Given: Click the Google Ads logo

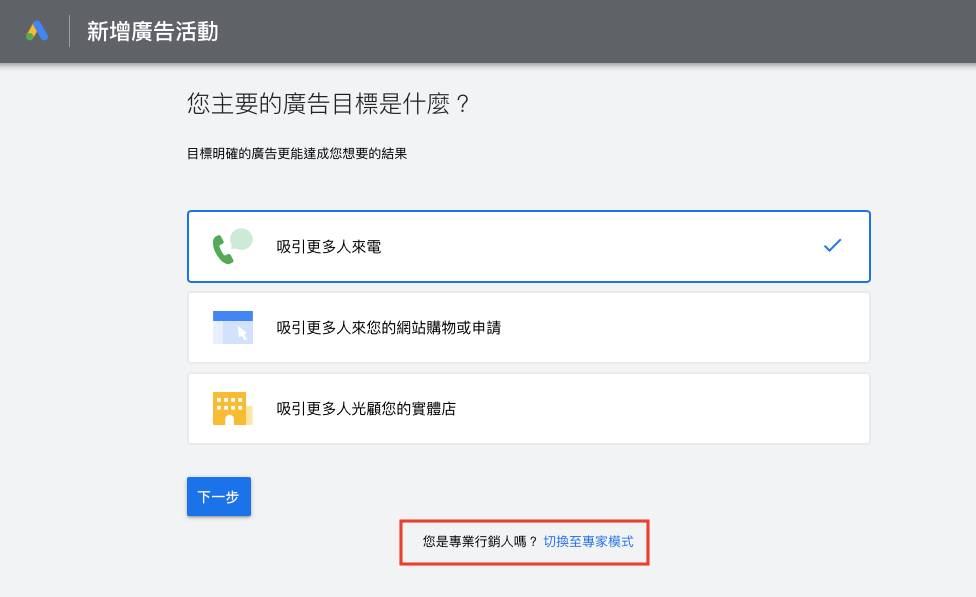Looking at the screenshot, I should coord(37,31).
